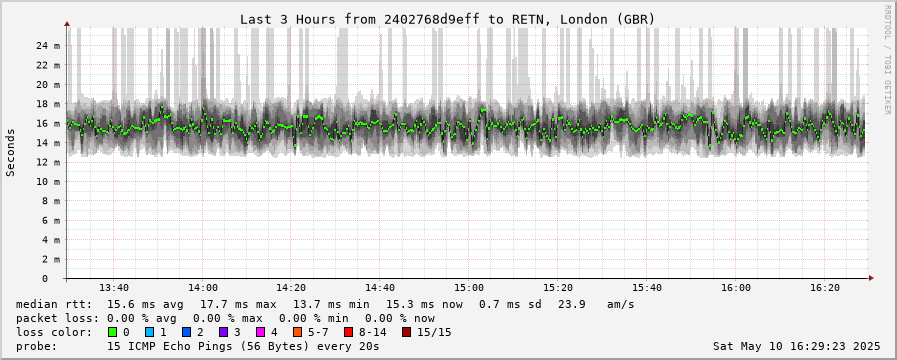Click the light blue loss color 1 swatch
897x360 pixels.
click(149, 332)
